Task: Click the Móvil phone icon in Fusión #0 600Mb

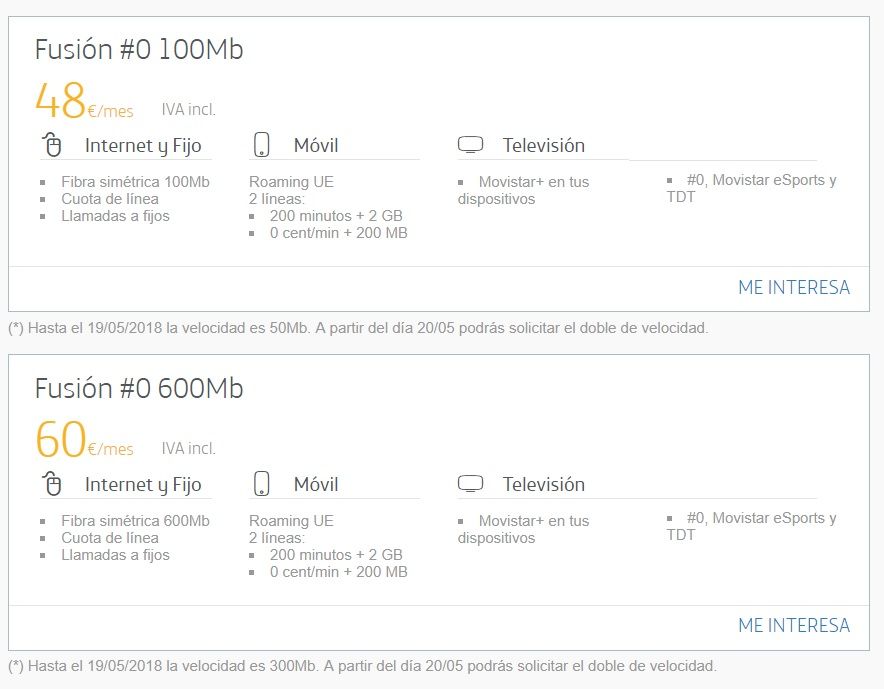Action: (262, 482)
